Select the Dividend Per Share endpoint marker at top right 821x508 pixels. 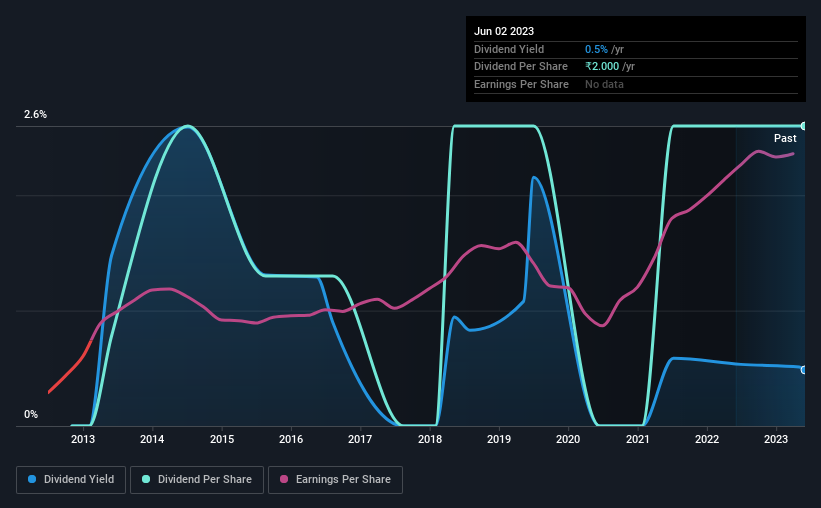point(804,126)
